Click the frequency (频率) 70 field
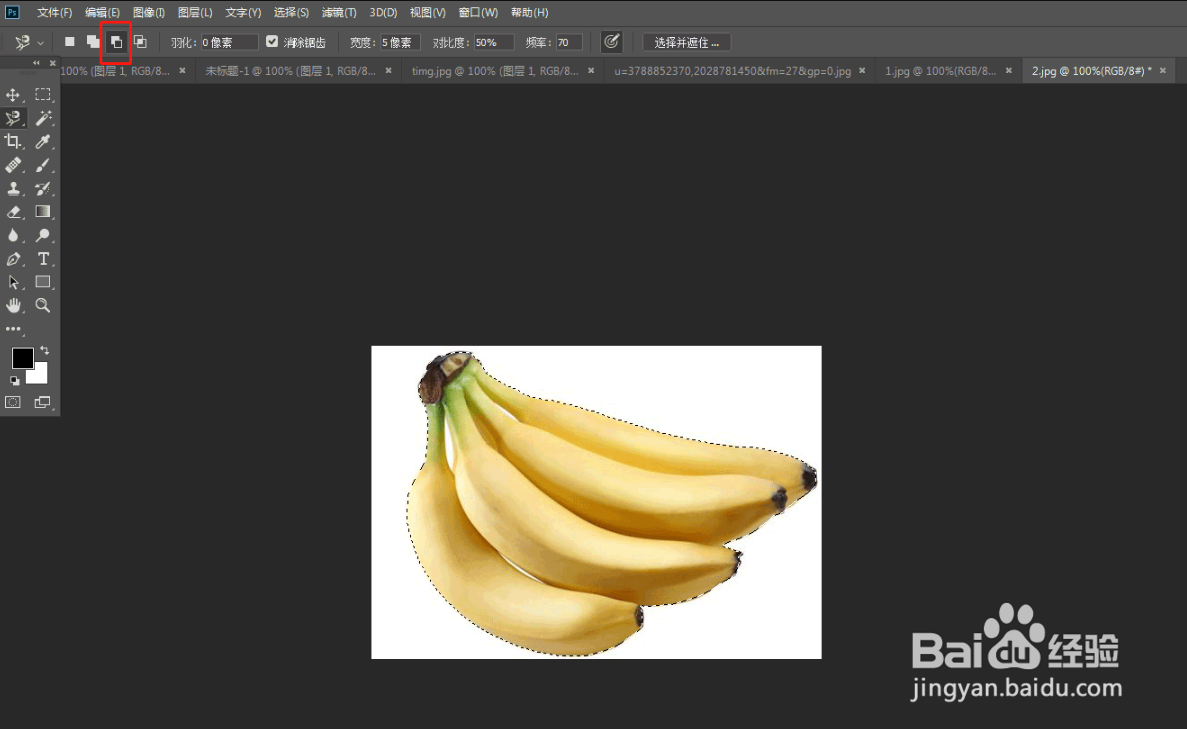 pyautogui.click(x=569, y=42)
